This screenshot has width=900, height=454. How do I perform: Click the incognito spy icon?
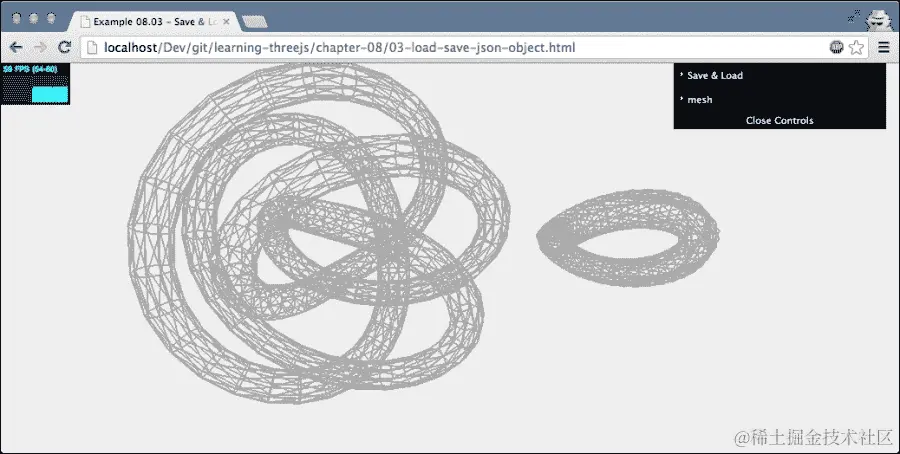coord(879,22)
